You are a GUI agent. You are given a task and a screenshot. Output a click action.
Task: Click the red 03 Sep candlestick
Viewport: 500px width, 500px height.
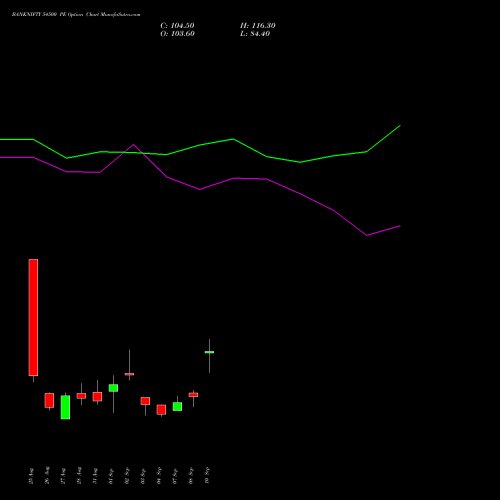pyautogui.click(x=145, y=401)
